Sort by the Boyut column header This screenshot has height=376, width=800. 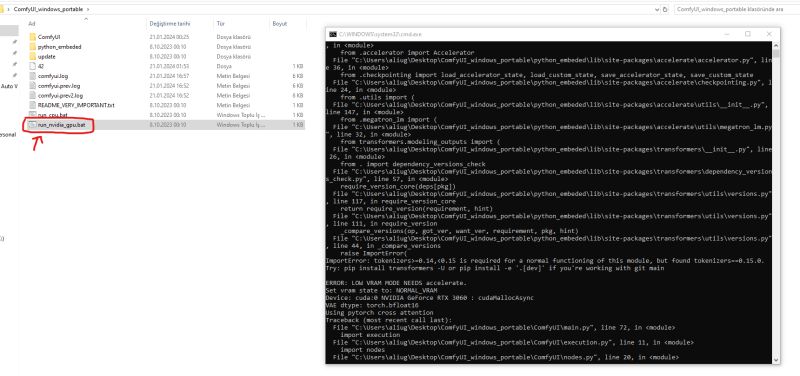(x=280, y=24)
